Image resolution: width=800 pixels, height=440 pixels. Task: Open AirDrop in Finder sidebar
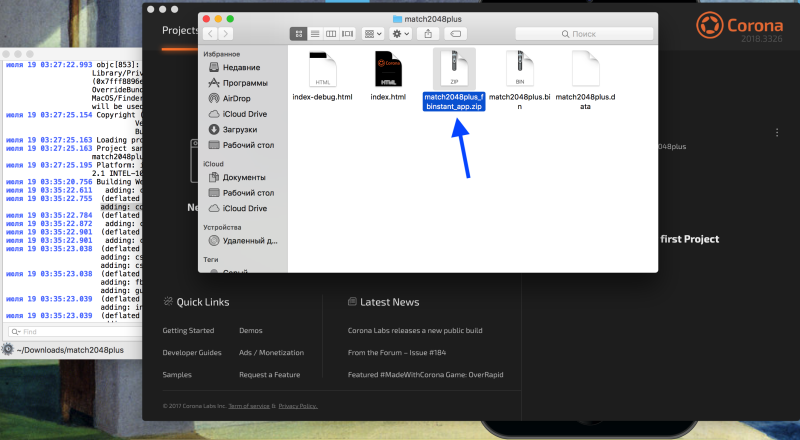(x=230, y=99)
